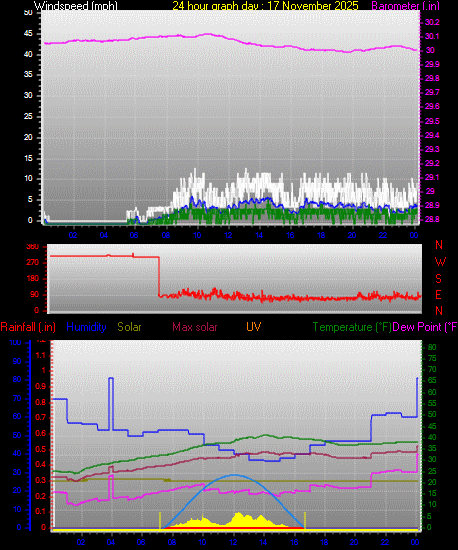The width and height of the screenshot is (458, 550).
Task: Click the 270 value on the wind direction axis
Action: (x=33, y=263)
